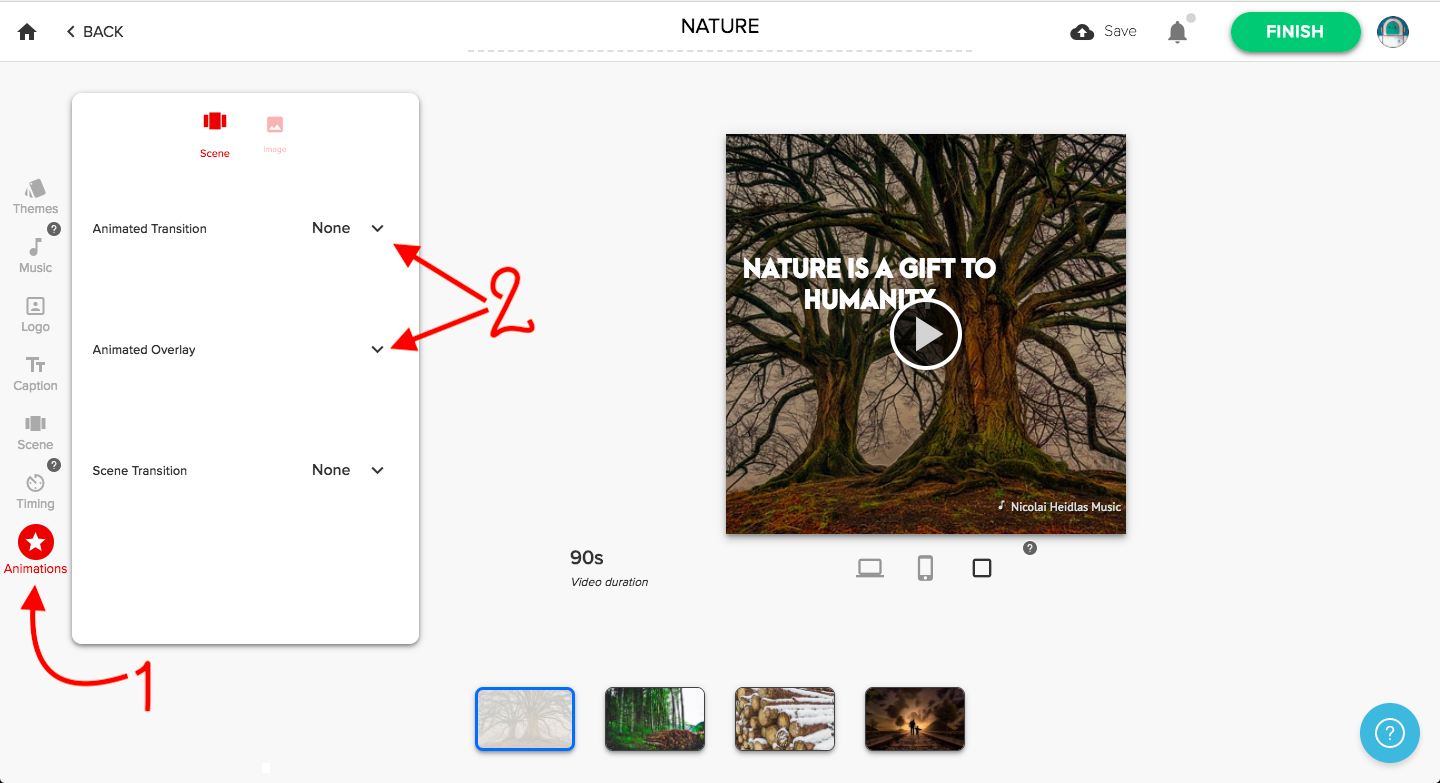Open Timing settings in sidebar
Image resolution: width=1440 pixels, height=783 pixels.
pos(36,492)
